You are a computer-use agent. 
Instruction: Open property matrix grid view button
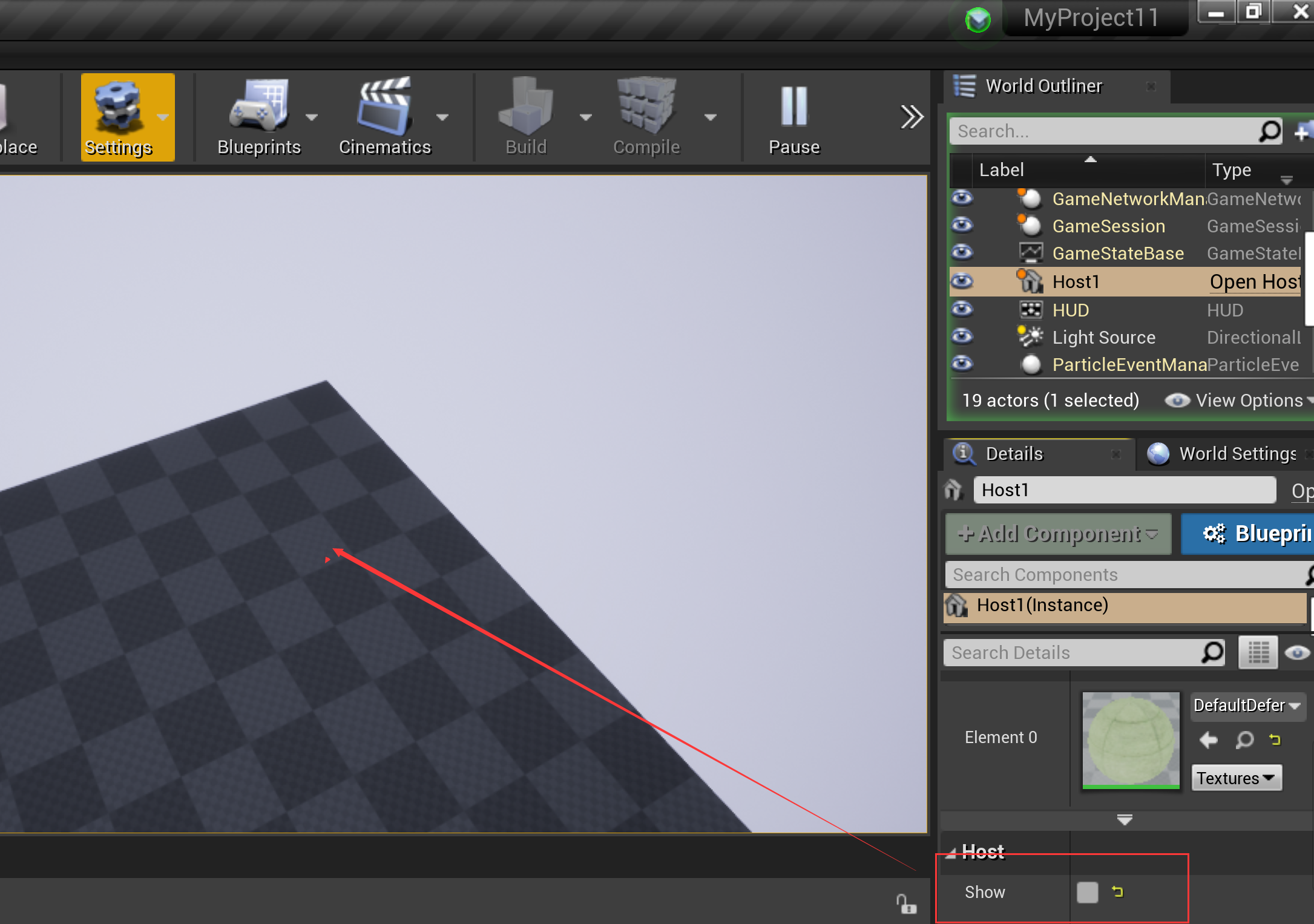(x=1258, y=652)
